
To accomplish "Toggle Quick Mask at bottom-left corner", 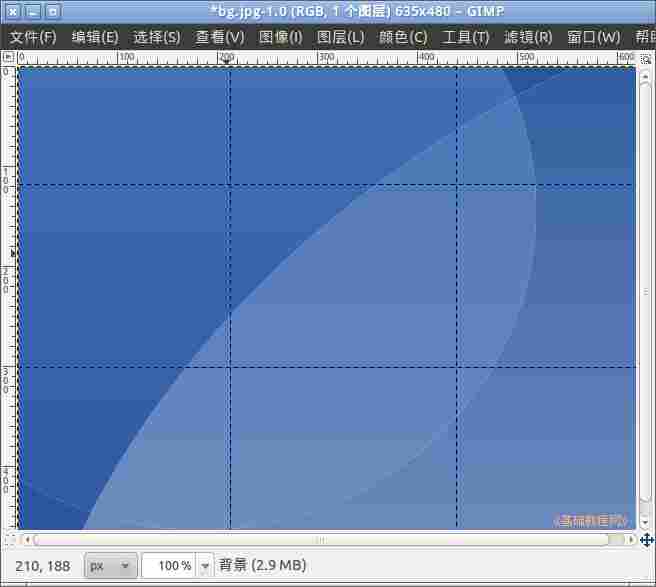I will [x=8, y=540].
